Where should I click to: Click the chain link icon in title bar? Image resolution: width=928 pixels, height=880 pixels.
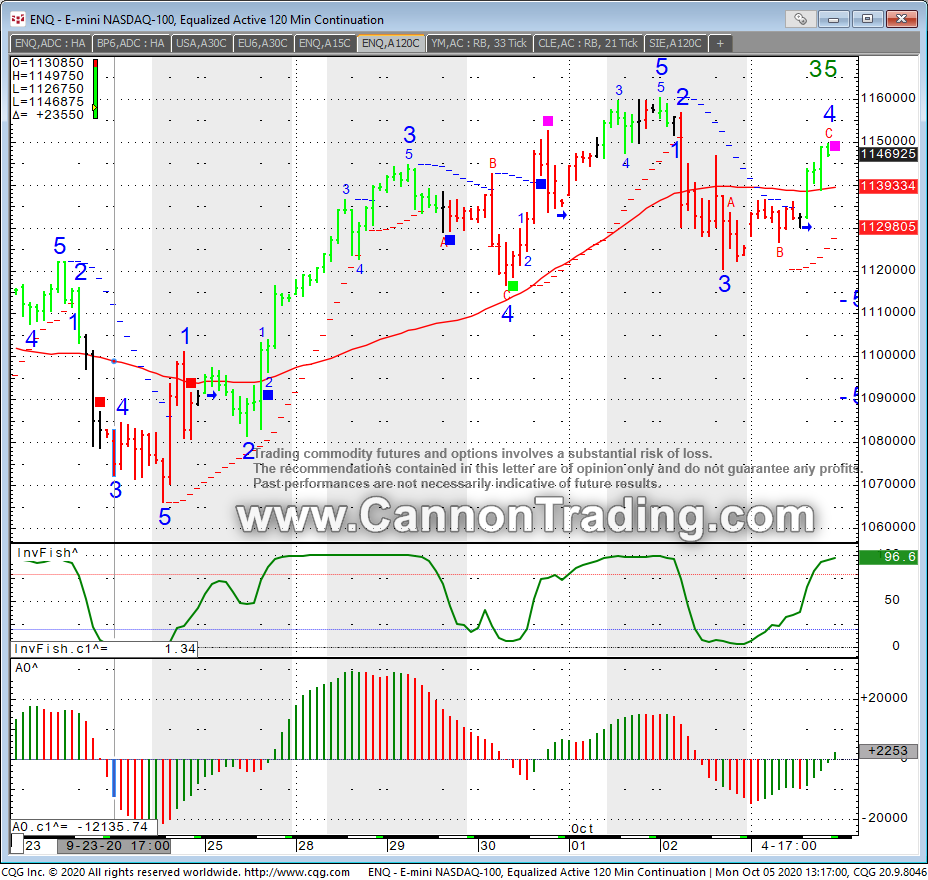800,18
